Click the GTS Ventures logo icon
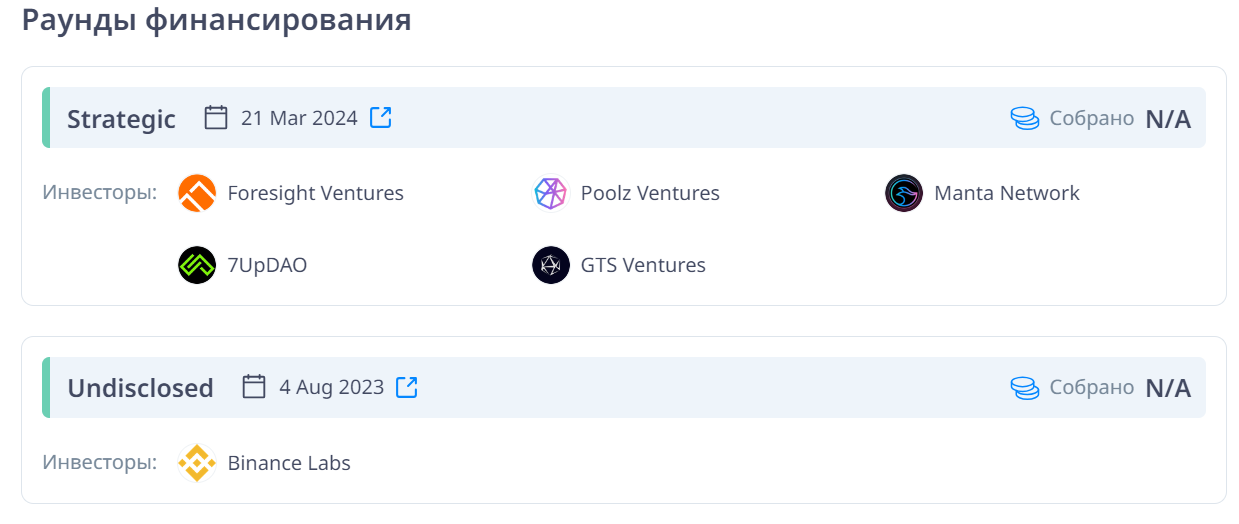The height and width of the screenshot is (524, 1239). [x=550, y=265]
